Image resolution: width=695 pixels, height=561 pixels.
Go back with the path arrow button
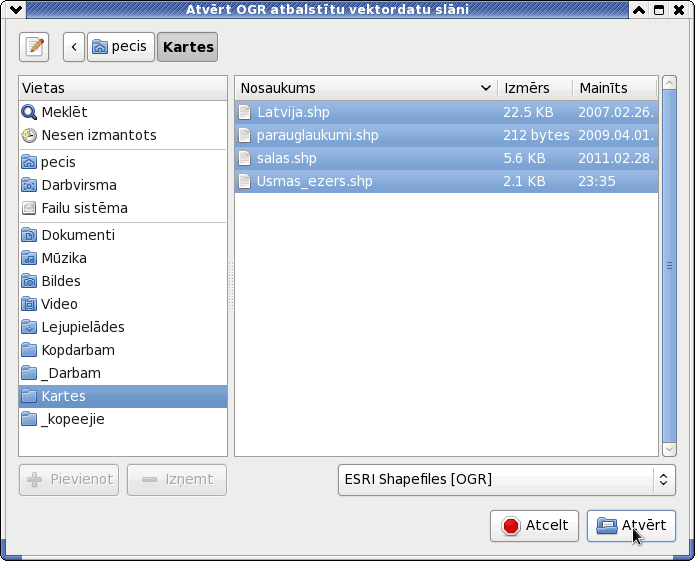(74, 47)
